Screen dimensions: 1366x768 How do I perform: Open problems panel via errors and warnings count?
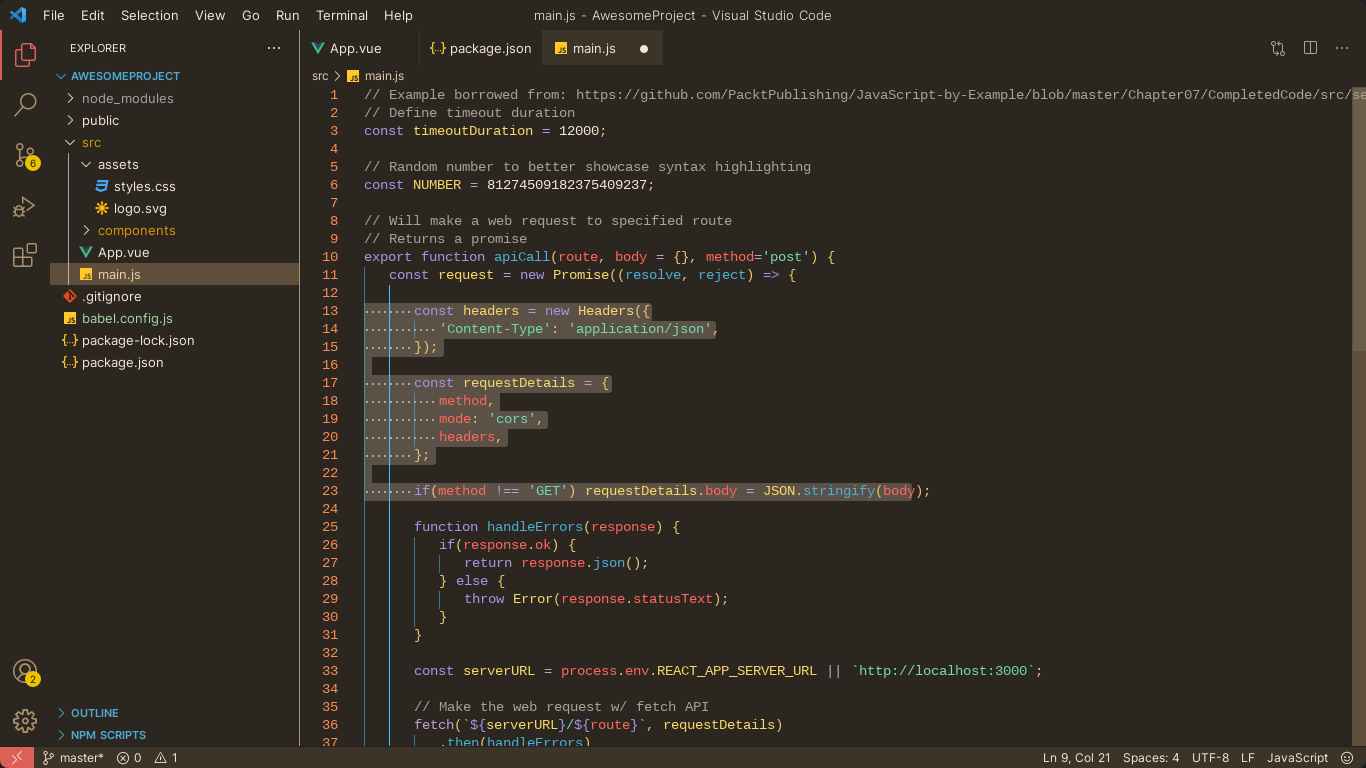point(147,758)
